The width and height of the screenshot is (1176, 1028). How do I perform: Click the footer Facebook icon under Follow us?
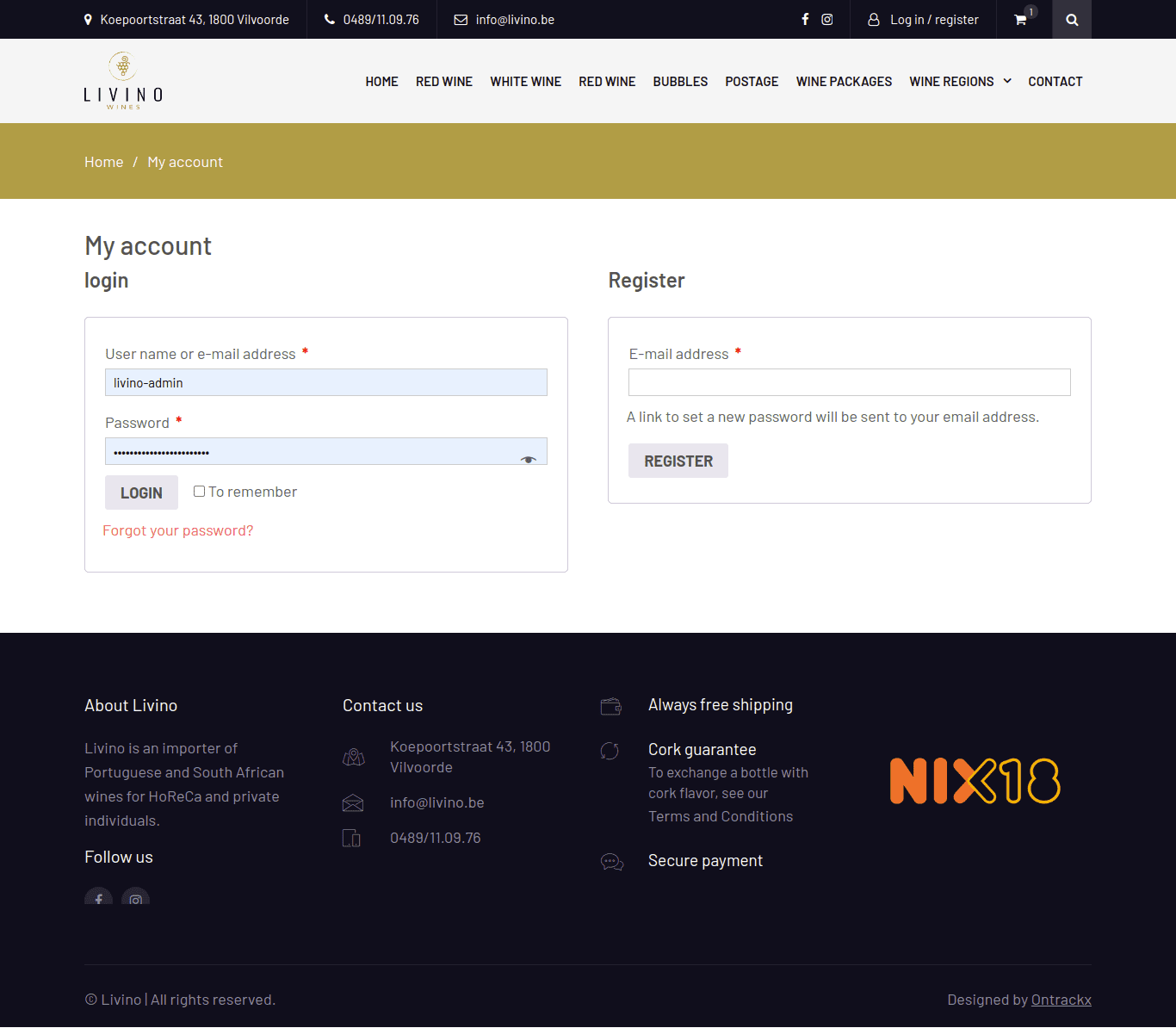pos(99,898)
